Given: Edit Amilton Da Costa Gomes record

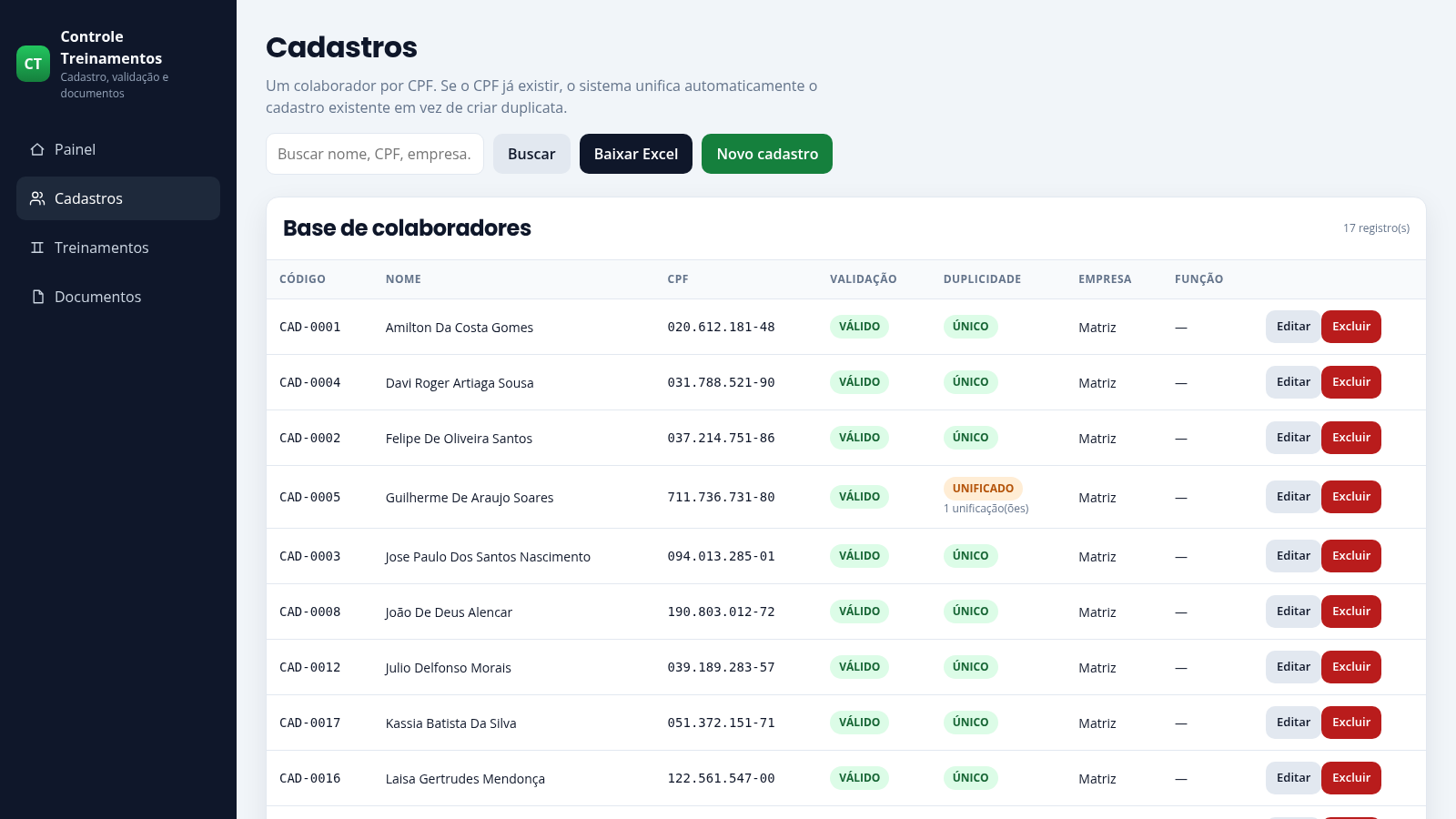Looking at the screenshot, I should (1293, 327).
